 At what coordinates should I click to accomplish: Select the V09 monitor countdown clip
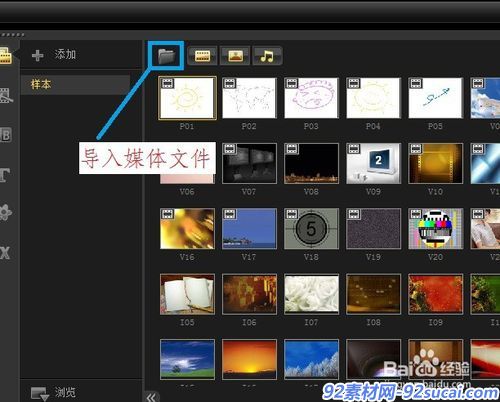[x=373, y=163]
